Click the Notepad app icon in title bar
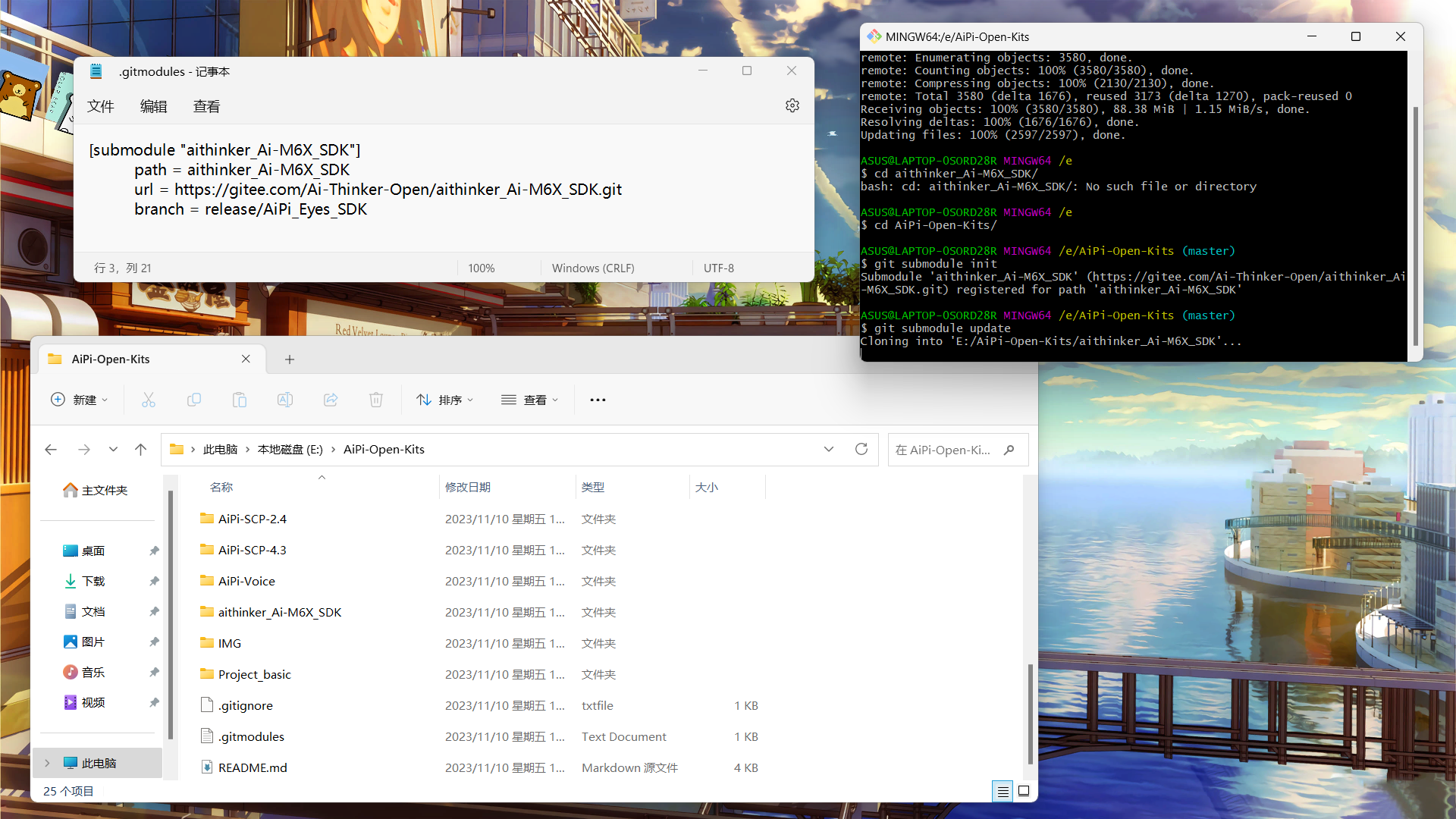The height and width of the screenshot is (819, 1456). tap(96, 71)
